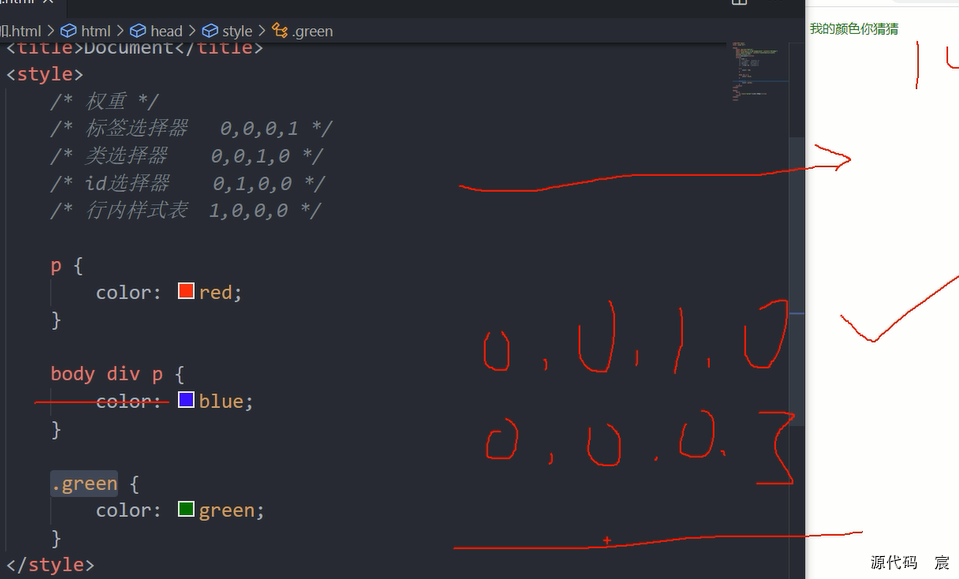Open color picker on red swatch
The height and width of the screenshot is (579, 959).
[186, 290]
